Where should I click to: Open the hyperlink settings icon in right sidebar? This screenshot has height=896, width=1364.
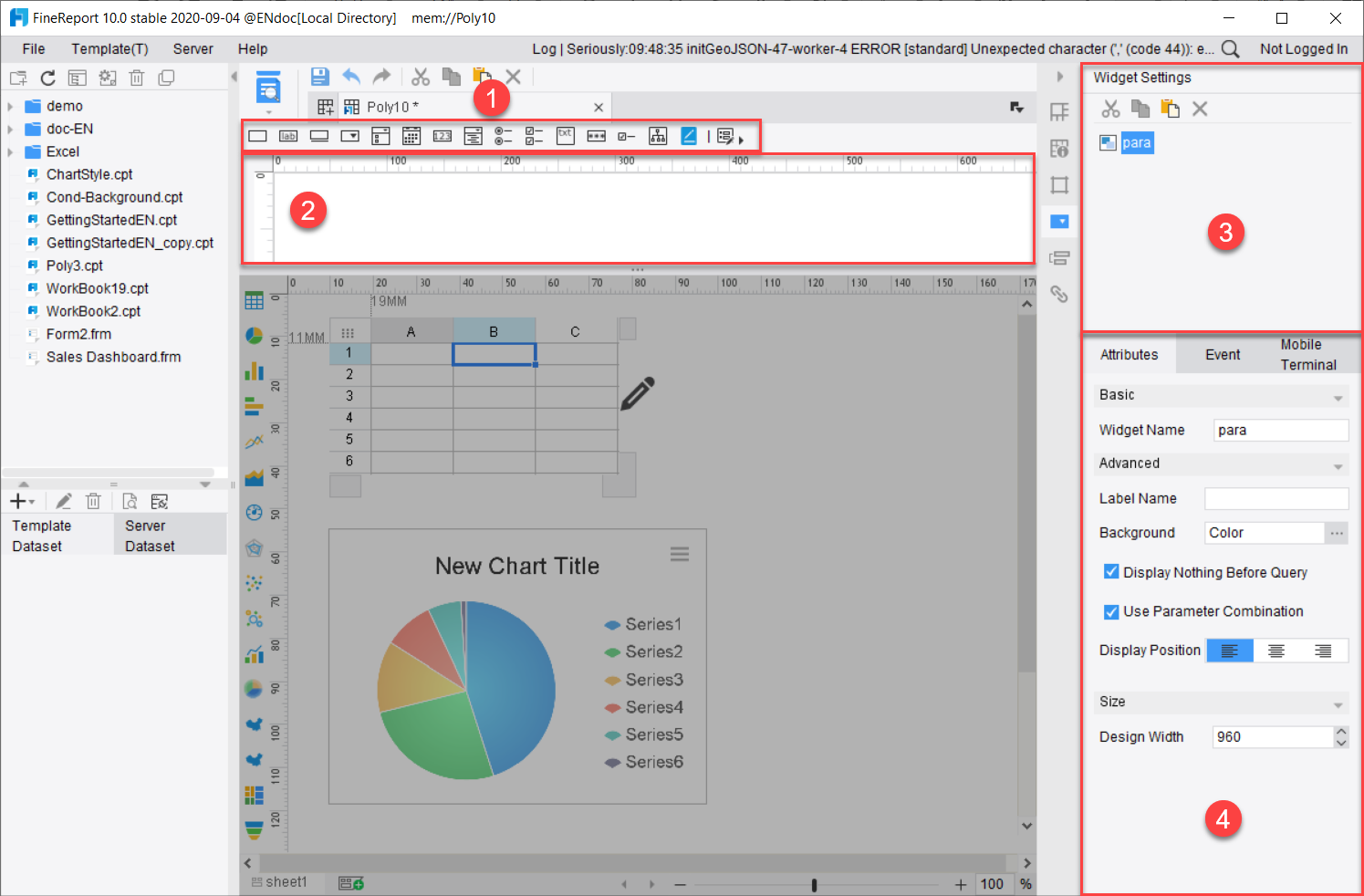pos(1059,294)
